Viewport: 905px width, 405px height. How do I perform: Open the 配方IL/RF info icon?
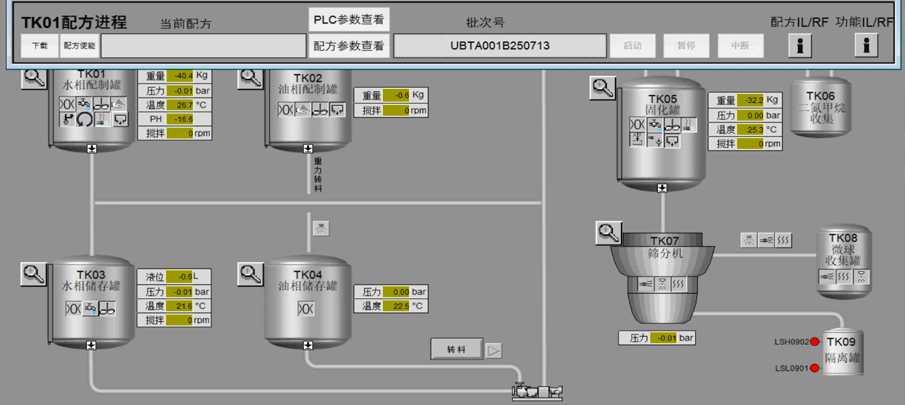[x=801, y=45]
